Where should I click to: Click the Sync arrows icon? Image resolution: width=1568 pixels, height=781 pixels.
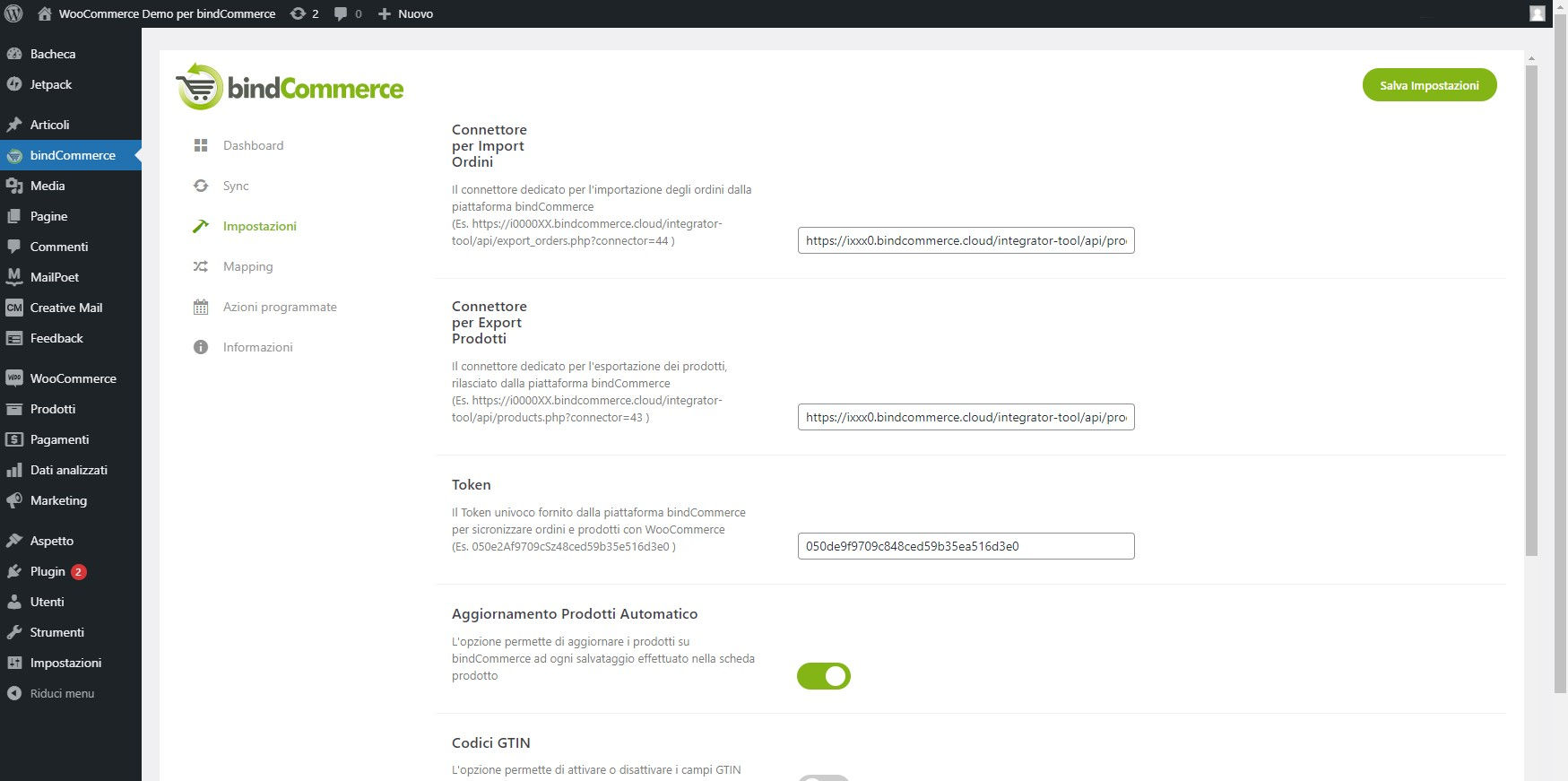(201, 186)
